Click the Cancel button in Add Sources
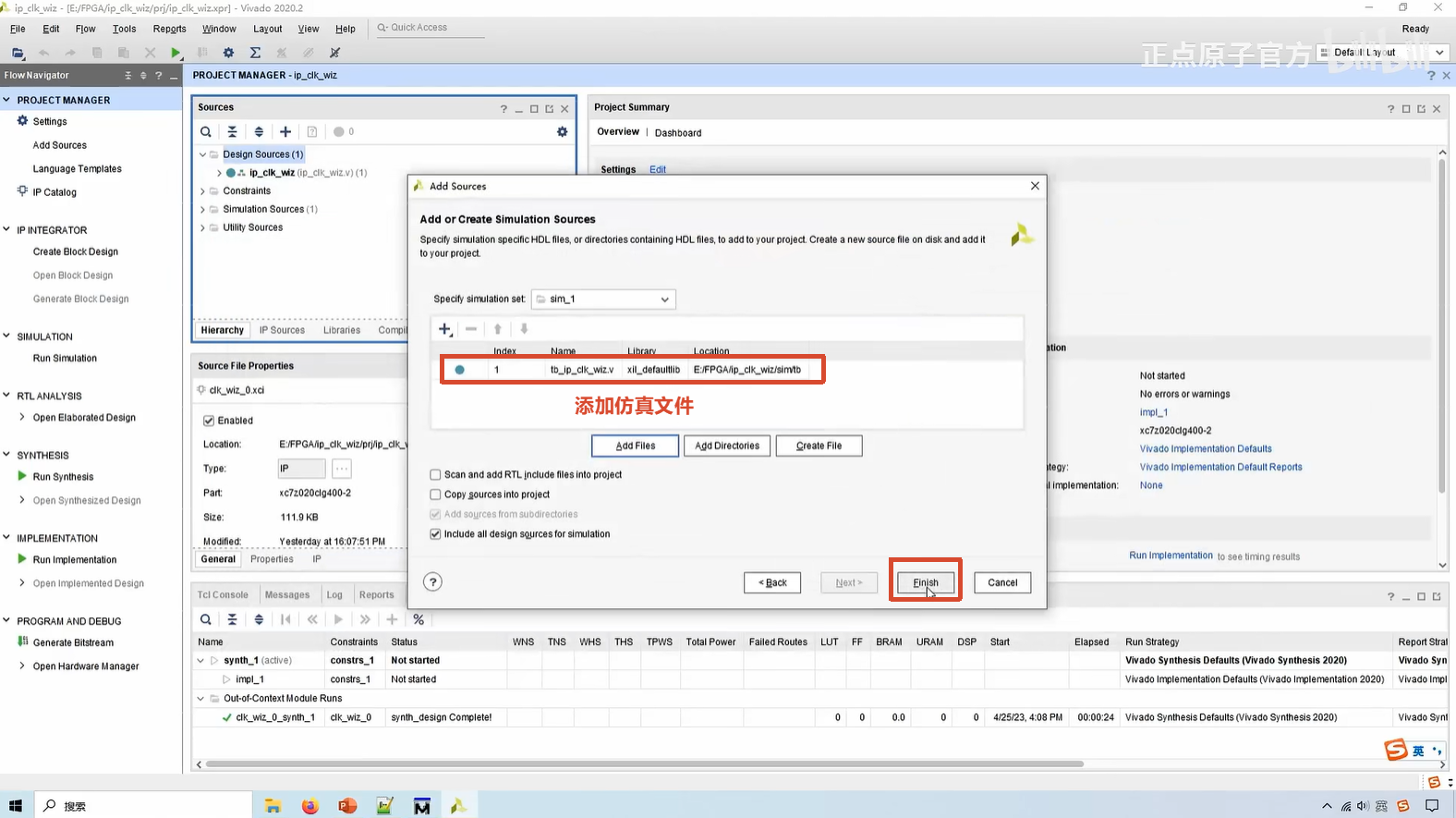Screen dimensions: 1456x818 [1002, 582]
